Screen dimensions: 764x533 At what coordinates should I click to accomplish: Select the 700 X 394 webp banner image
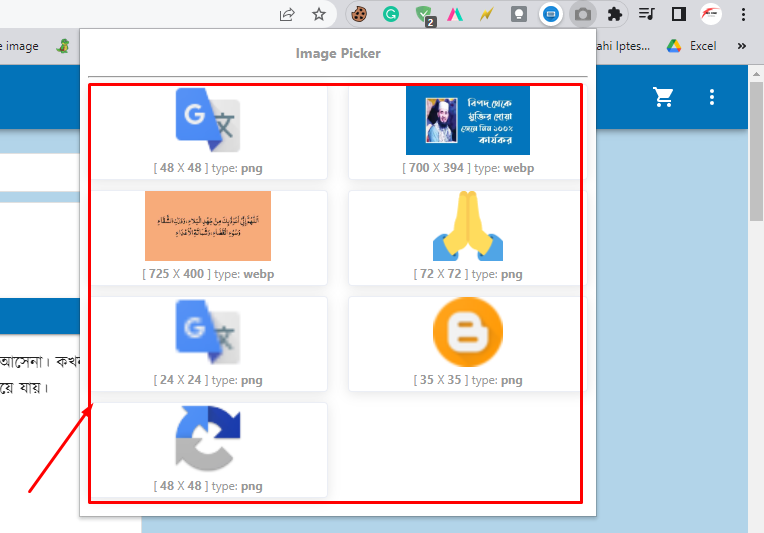468,120
